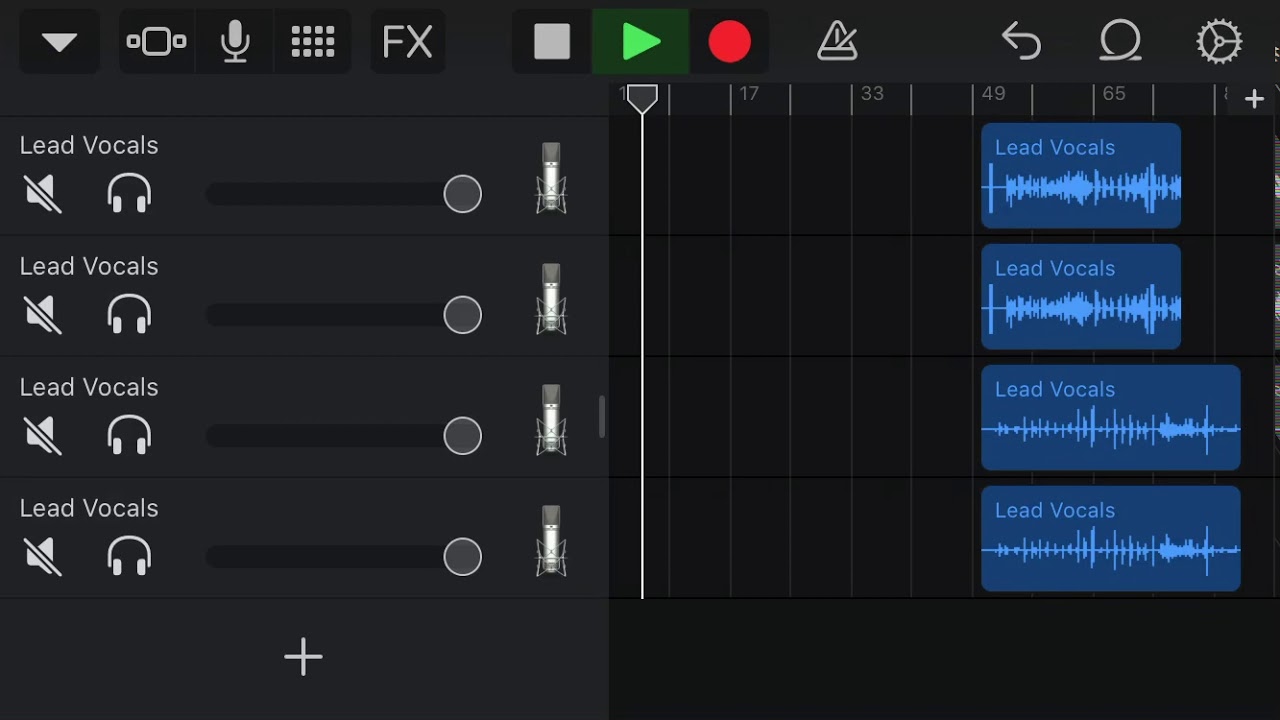1280x720 pixels.
Task: Add a song section with the ruler's plus
Action: (1254, 98)
